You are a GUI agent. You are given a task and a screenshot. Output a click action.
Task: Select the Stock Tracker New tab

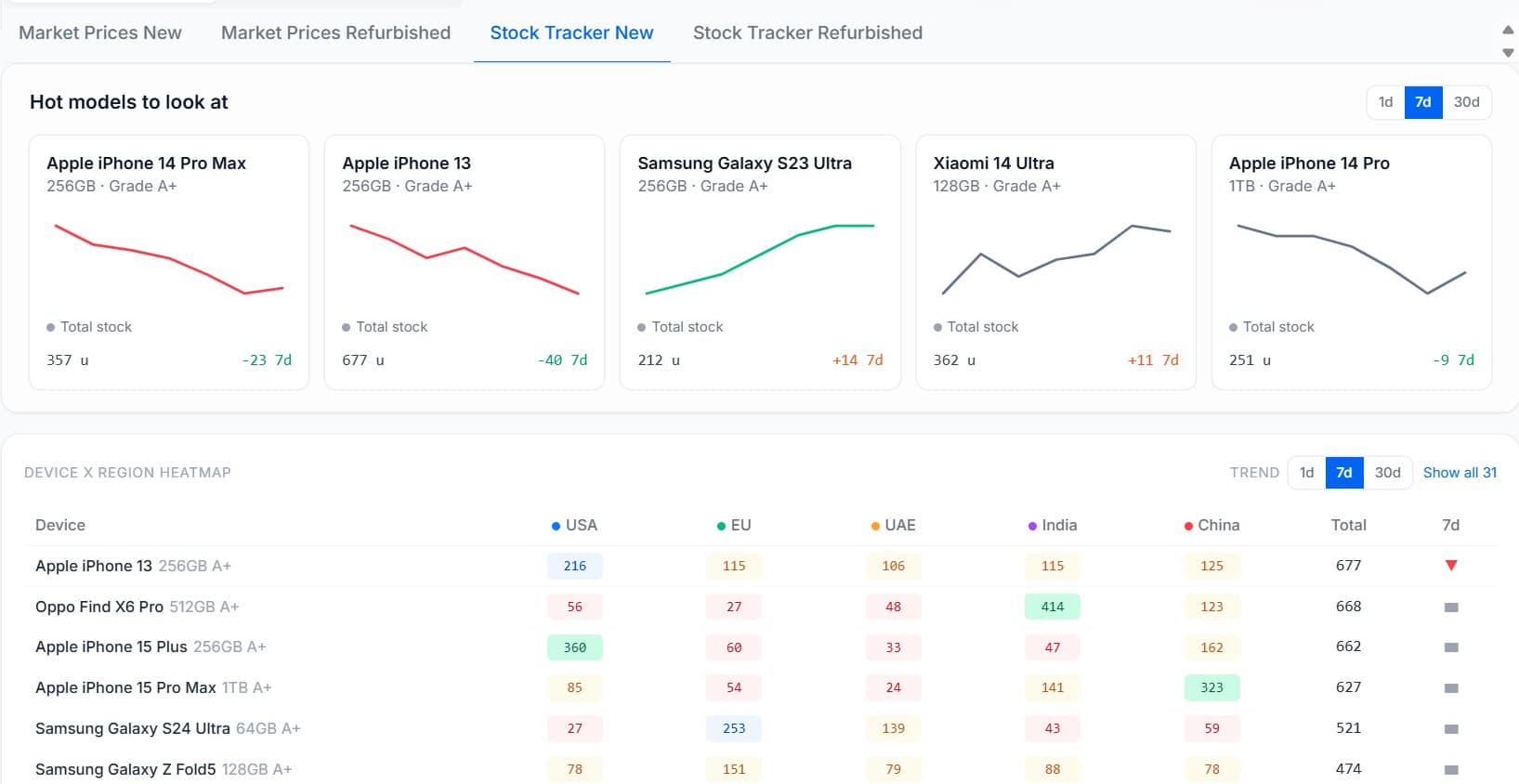point(571,33)
